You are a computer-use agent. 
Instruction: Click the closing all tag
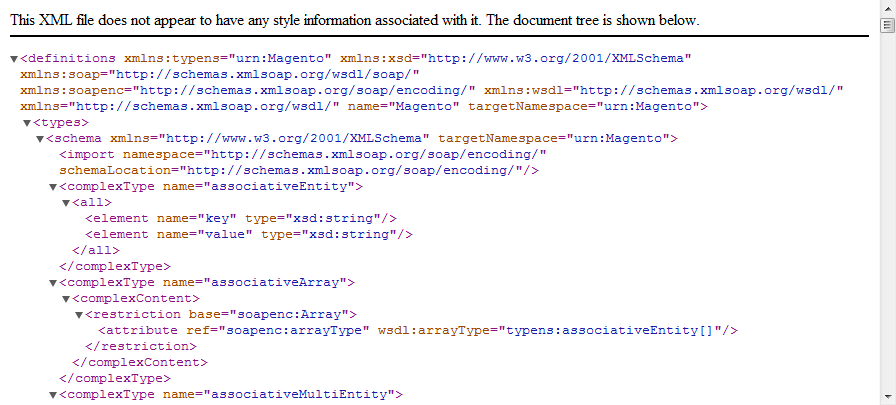coord(96,250)
